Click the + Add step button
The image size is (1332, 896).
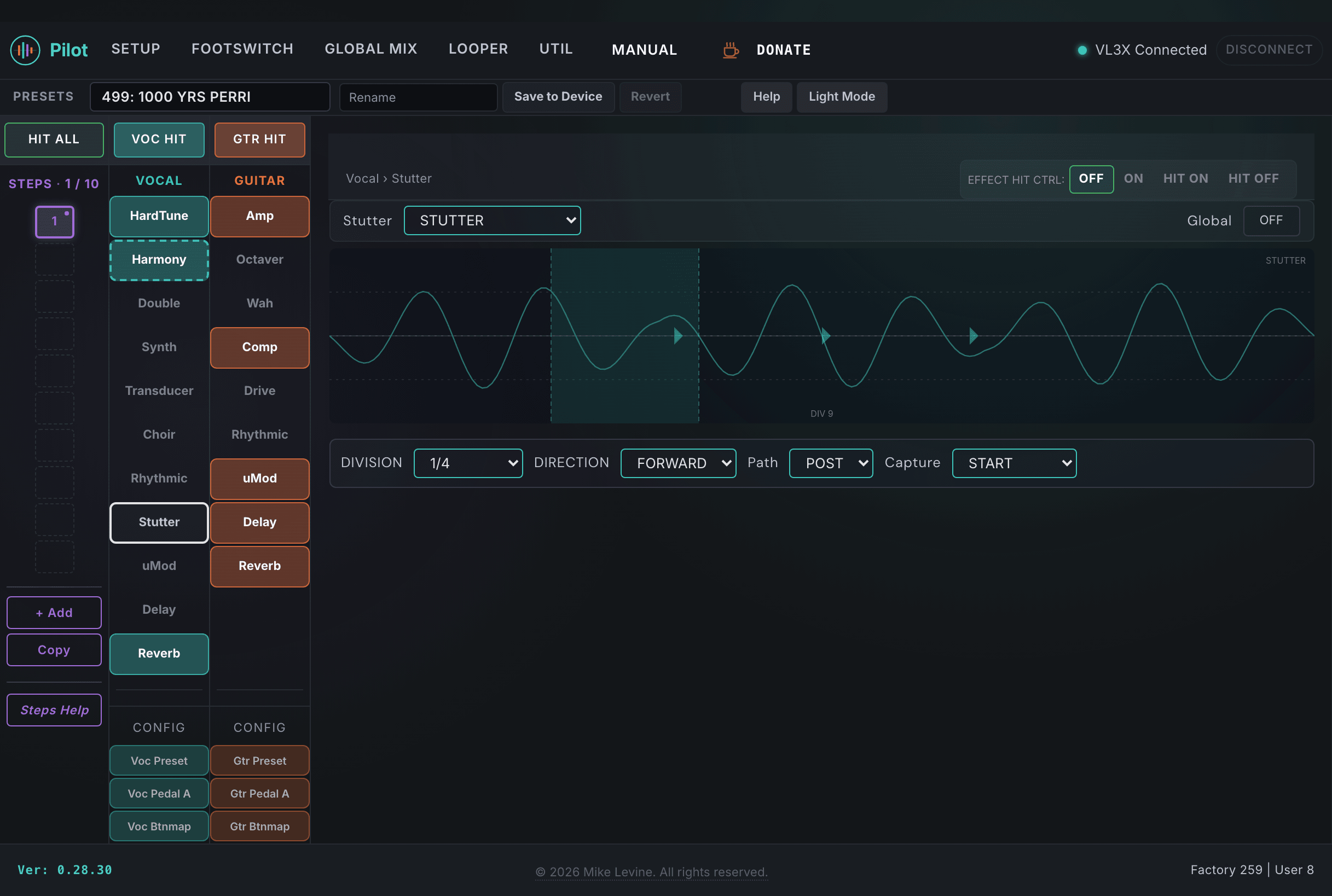coord(54,613)
